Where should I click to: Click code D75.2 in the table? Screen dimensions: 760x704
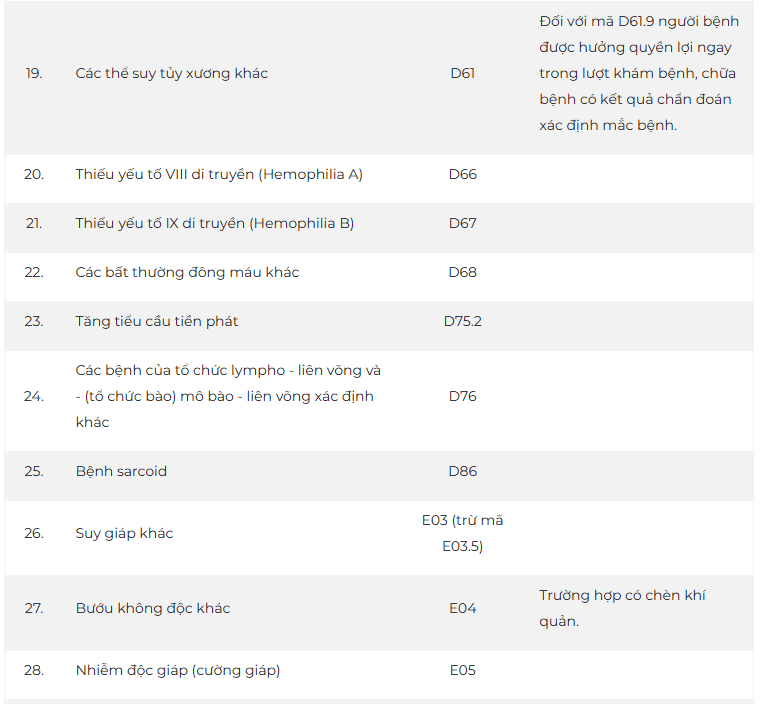(x=462, y=321)
